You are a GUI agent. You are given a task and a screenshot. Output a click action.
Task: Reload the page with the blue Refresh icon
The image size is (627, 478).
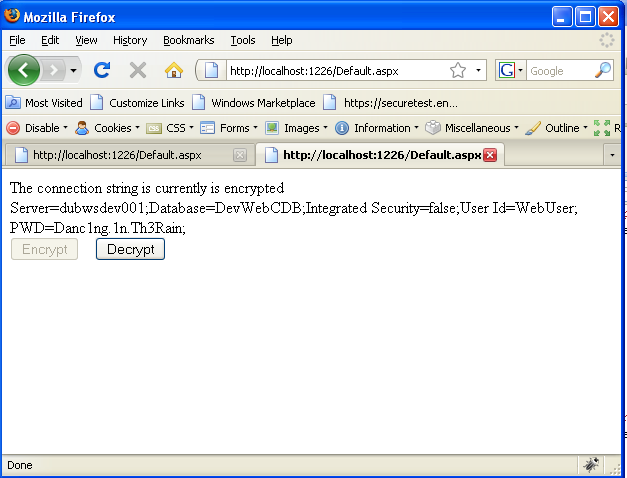tap(102, 70)
